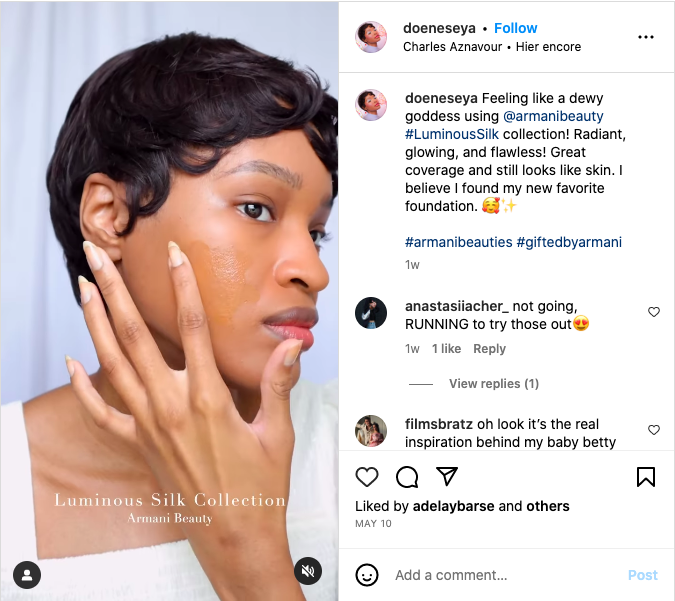Unmute the video sound
Screen dimensions: 675x601
(x=308, y=571)
